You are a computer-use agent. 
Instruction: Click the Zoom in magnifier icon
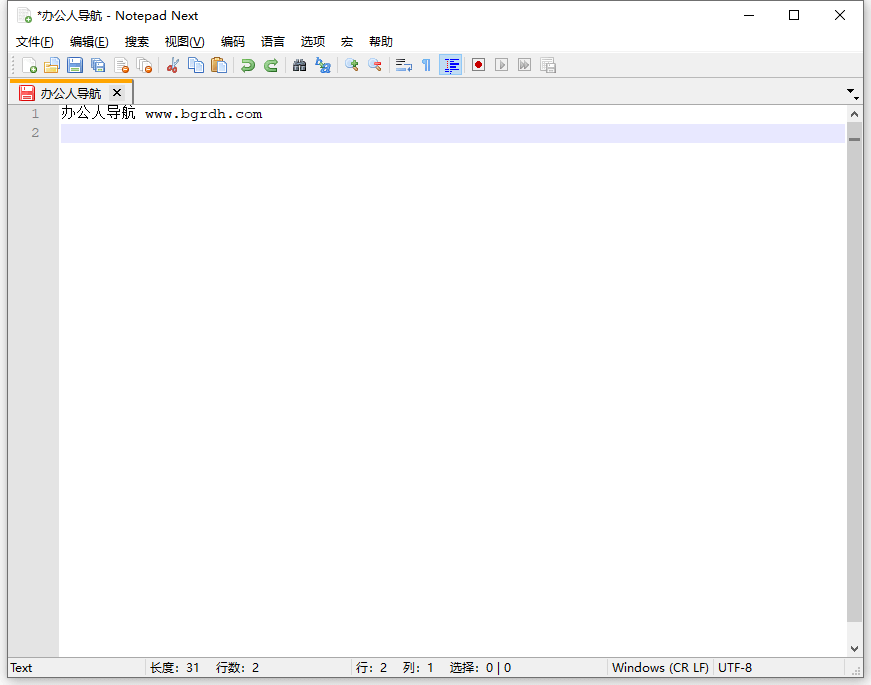(351, 65)
